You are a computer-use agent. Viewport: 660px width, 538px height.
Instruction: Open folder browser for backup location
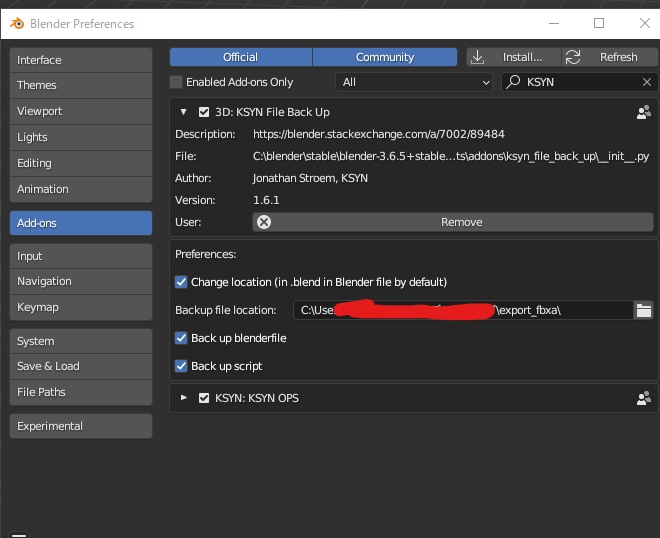click(644, 310)
